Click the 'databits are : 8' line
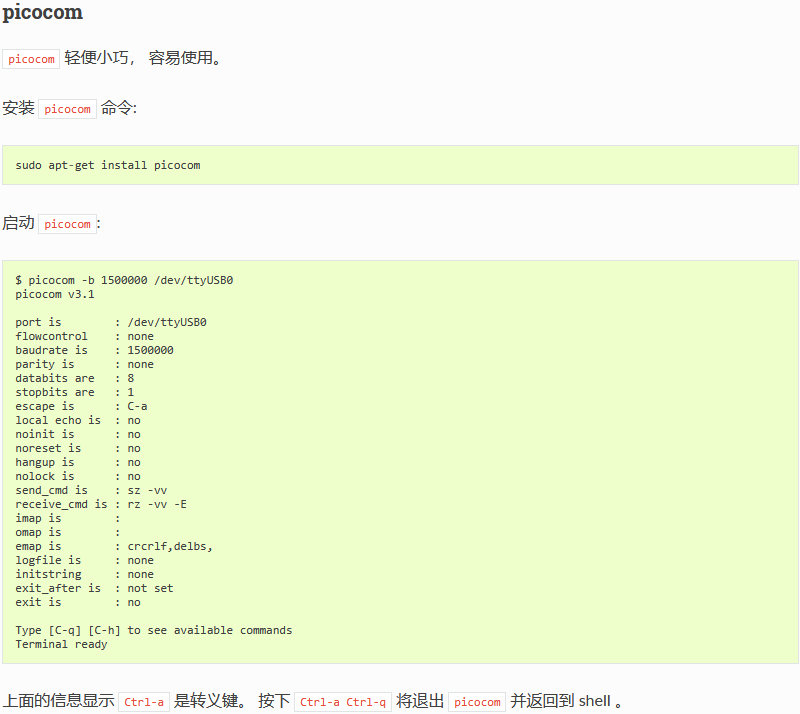The width and height of the screenshot is (800, 714). click(74, 378)
